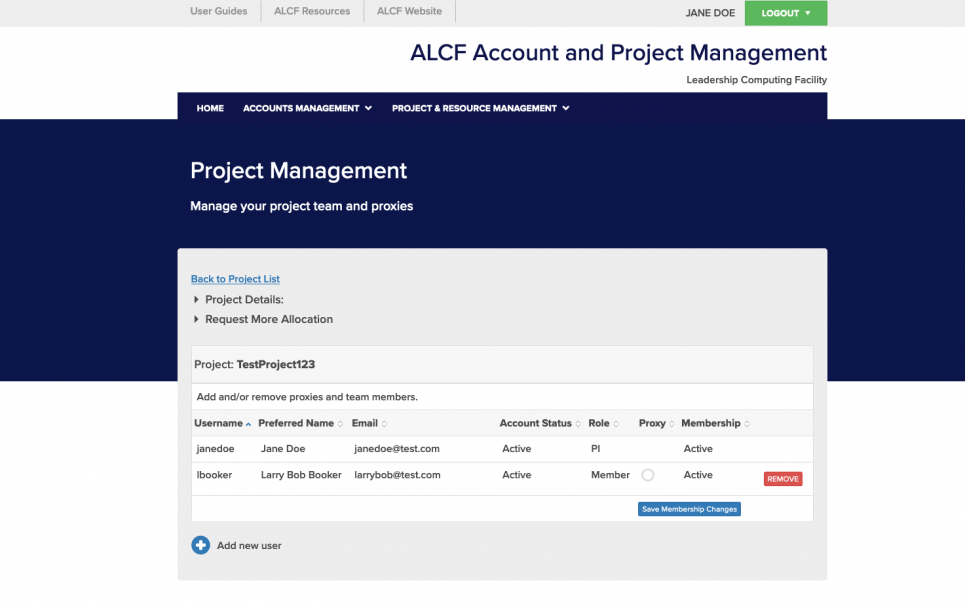Sort by Email column sort icon
Image resolution: width=965 pixels, height=606 pixels.
(x=384, y=424)
